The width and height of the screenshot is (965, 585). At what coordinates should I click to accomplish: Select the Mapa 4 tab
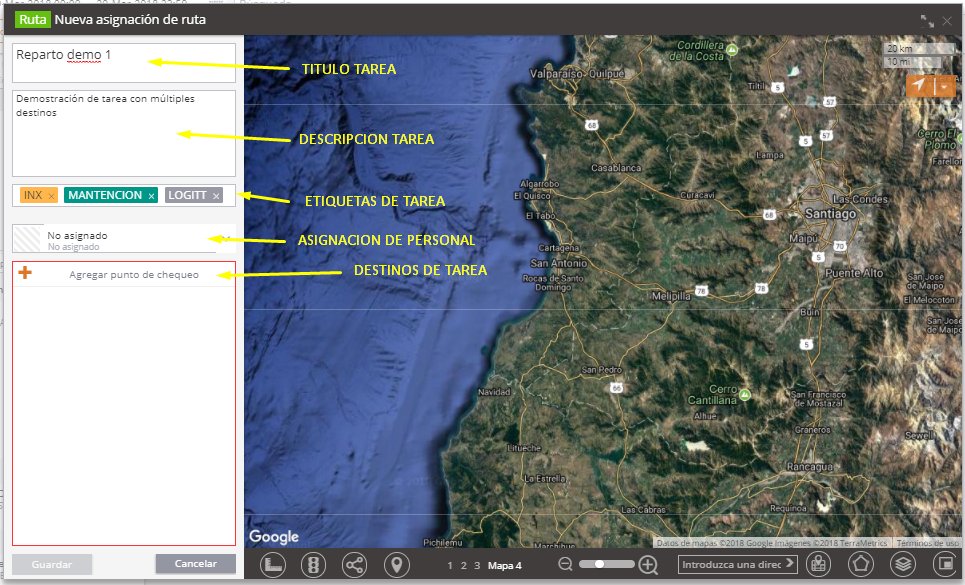505,565
